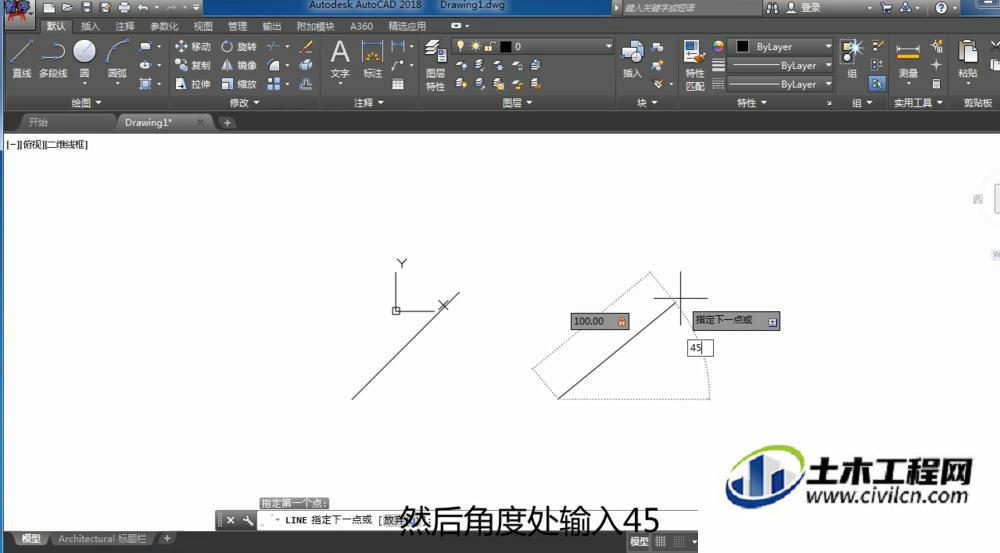Toggle grid display in status bar
Screen dimensions: 1000x553
click(x=661, y=542)
